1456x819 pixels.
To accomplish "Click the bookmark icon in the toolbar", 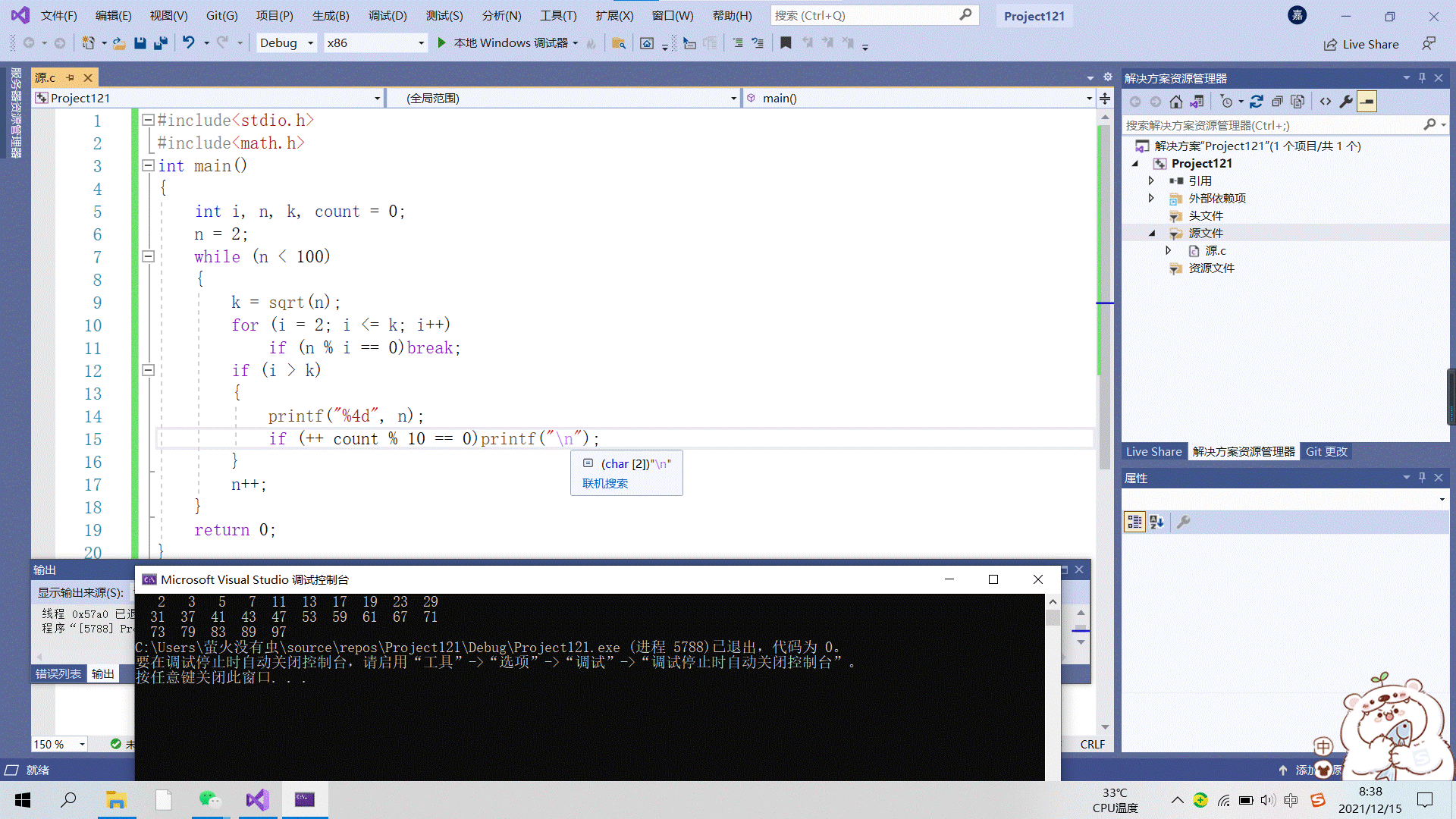I will [786, 43].
